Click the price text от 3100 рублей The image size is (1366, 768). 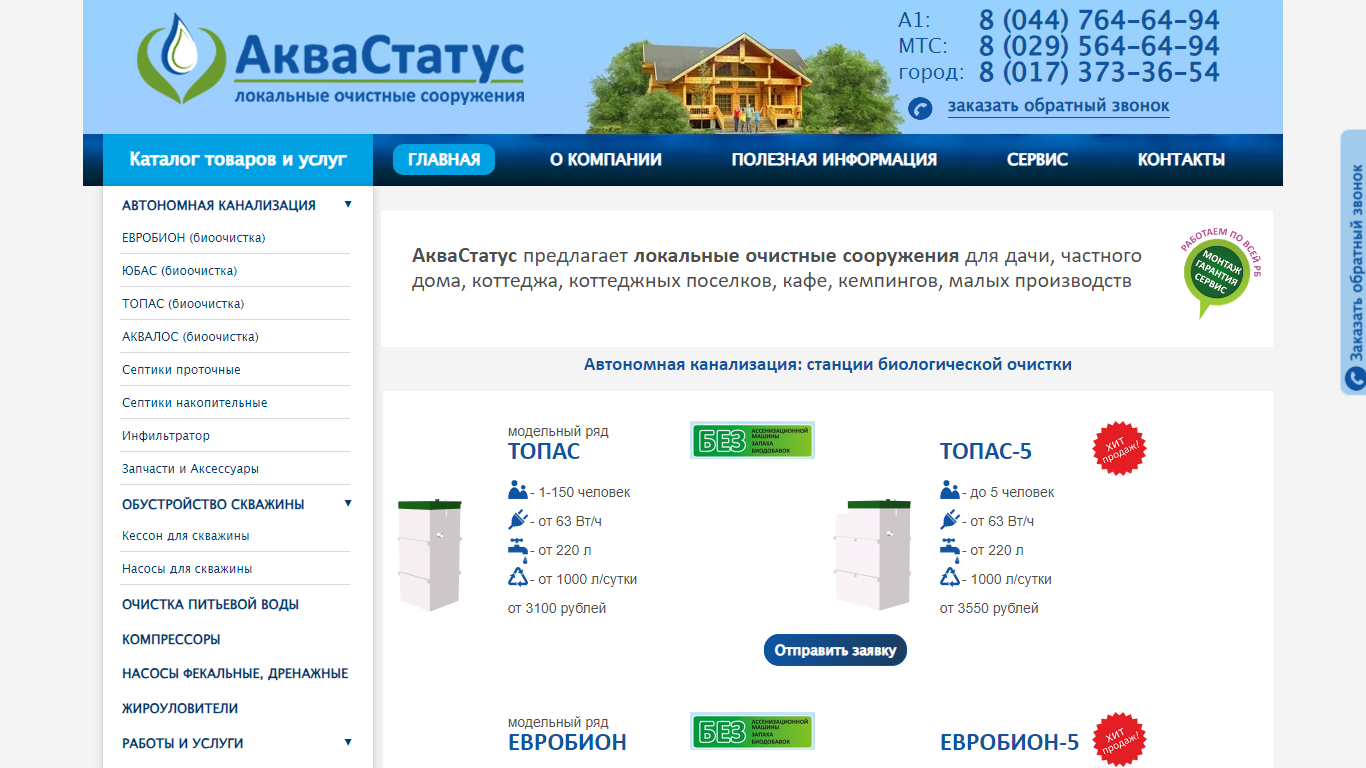557,608
